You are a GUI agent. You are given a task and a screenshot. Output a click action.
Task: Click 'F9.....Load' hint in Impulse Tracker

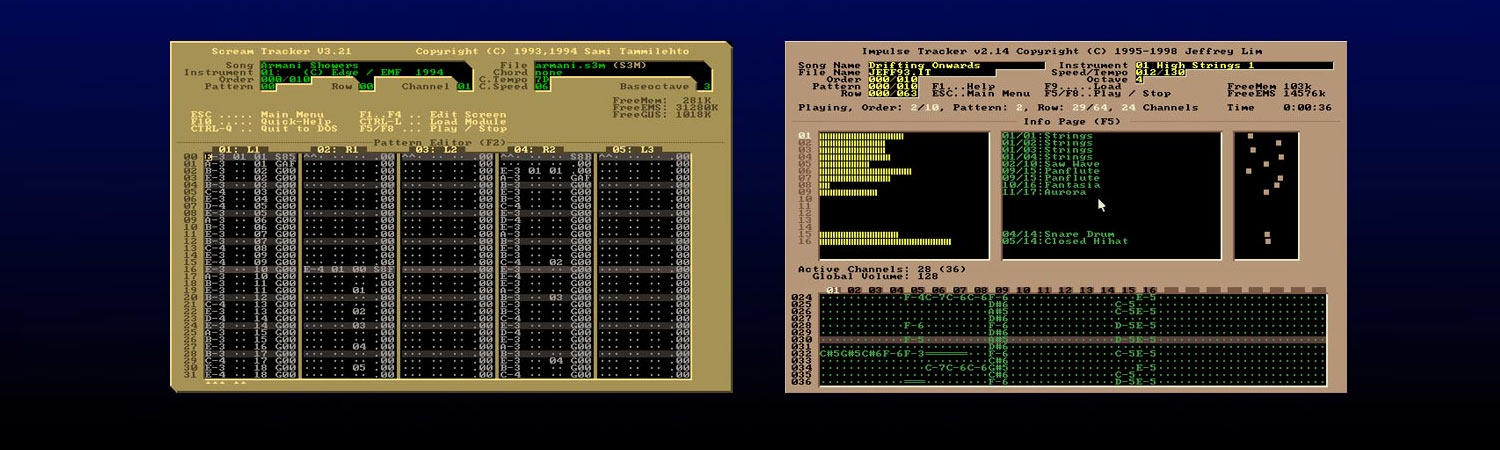click(x=1083, y=86)
